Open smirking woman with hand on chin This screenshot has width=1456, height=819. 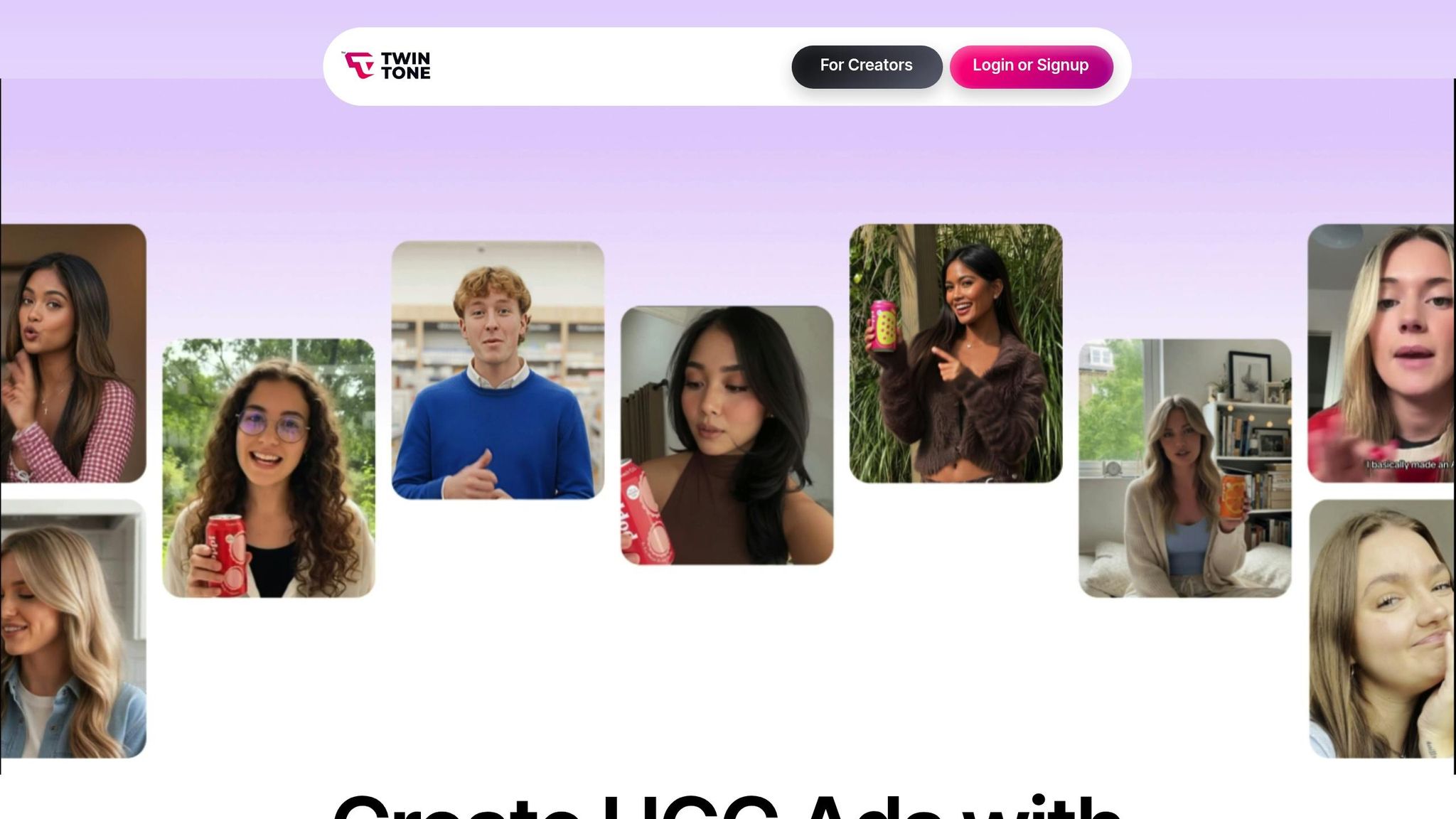(x=1381, y=628)
